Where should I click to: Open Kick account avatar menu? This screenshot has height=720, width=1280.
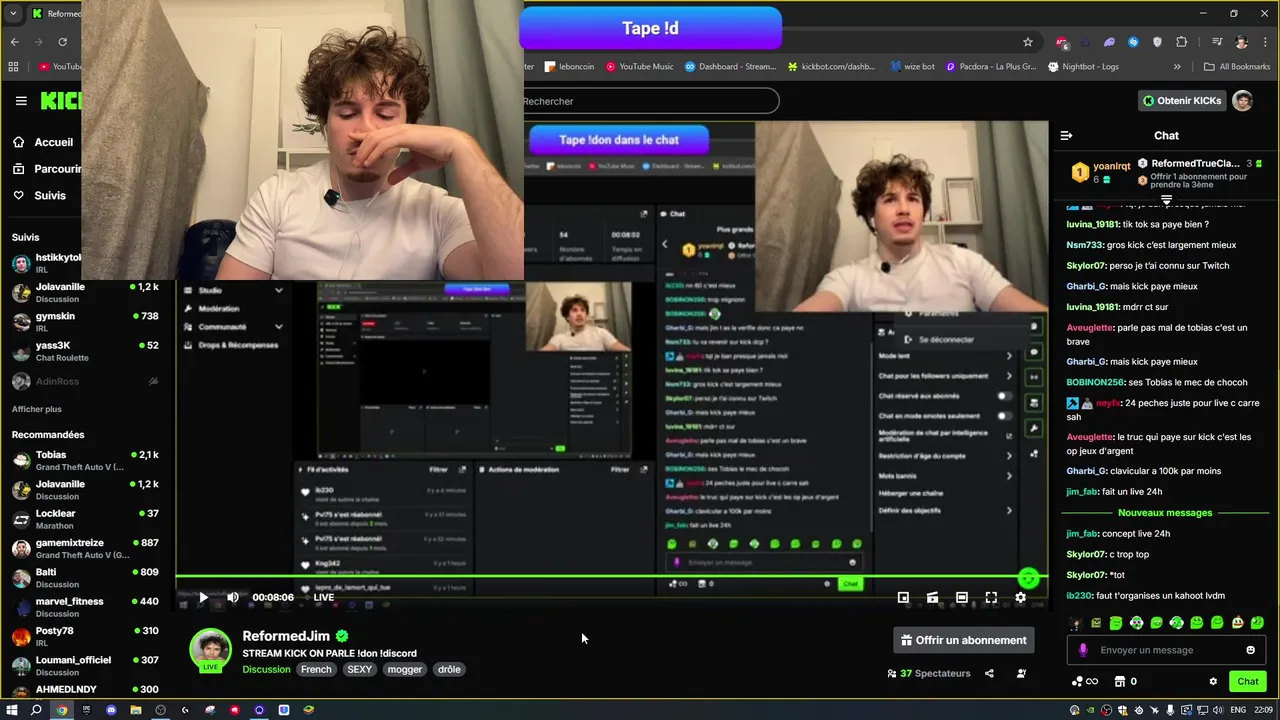1242,100
